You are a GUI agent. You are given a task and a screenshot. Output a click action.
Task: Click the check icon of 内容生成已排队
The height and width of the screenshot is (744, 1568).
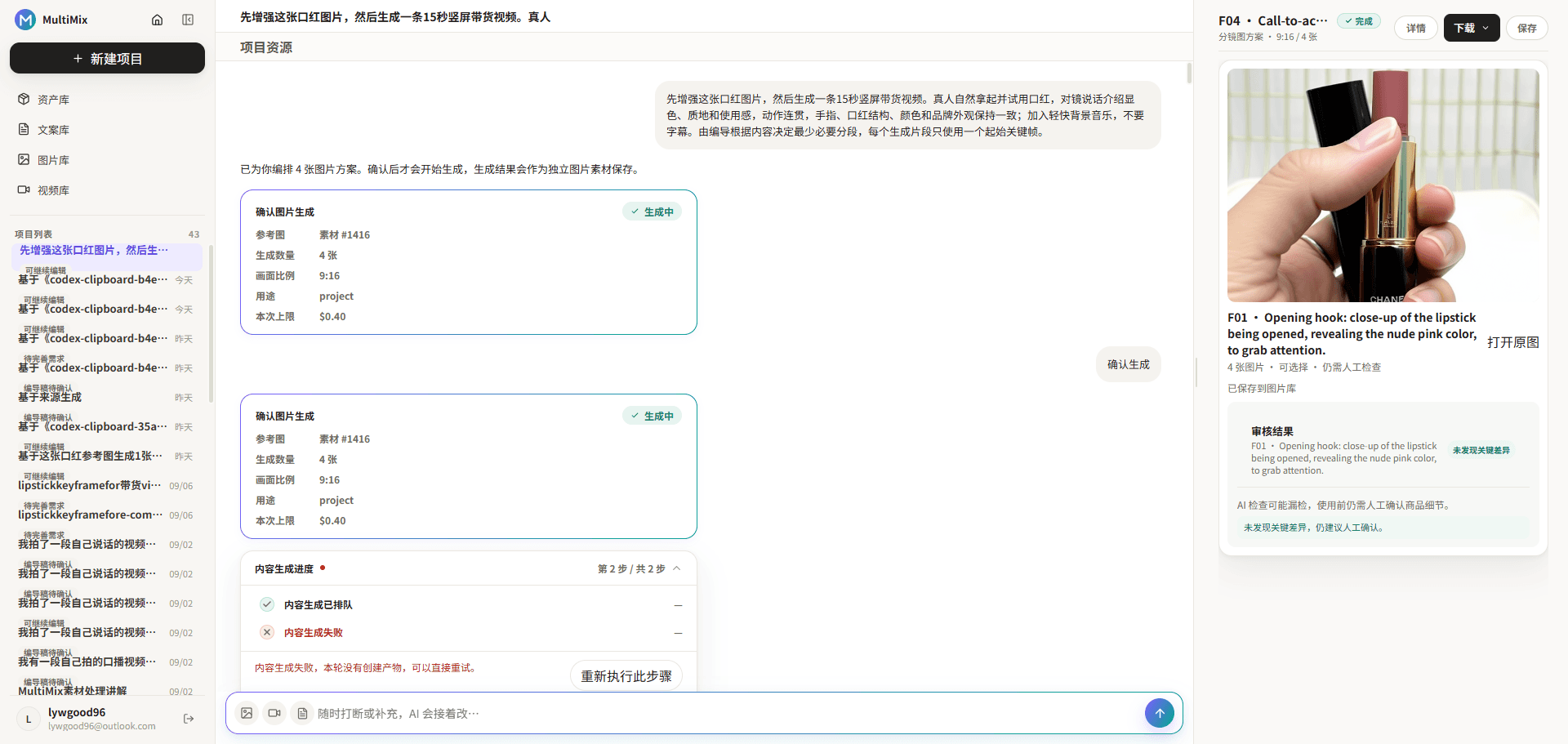pos(267,604)
